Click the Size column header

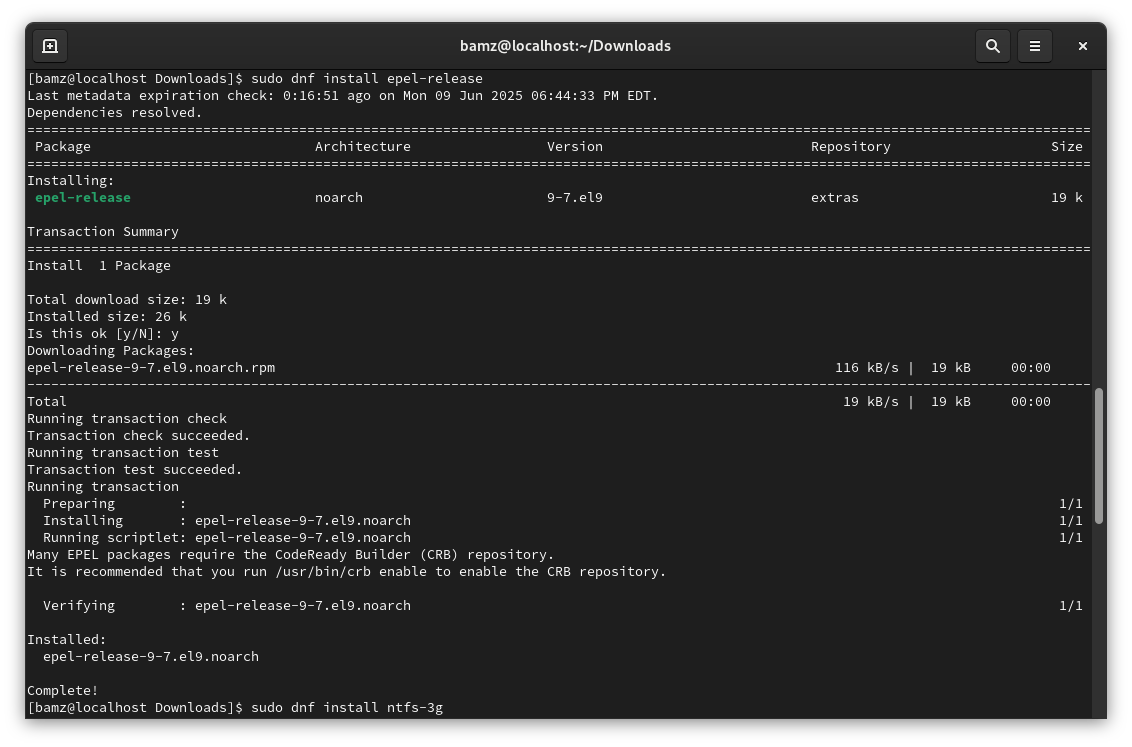[1066, 147]
